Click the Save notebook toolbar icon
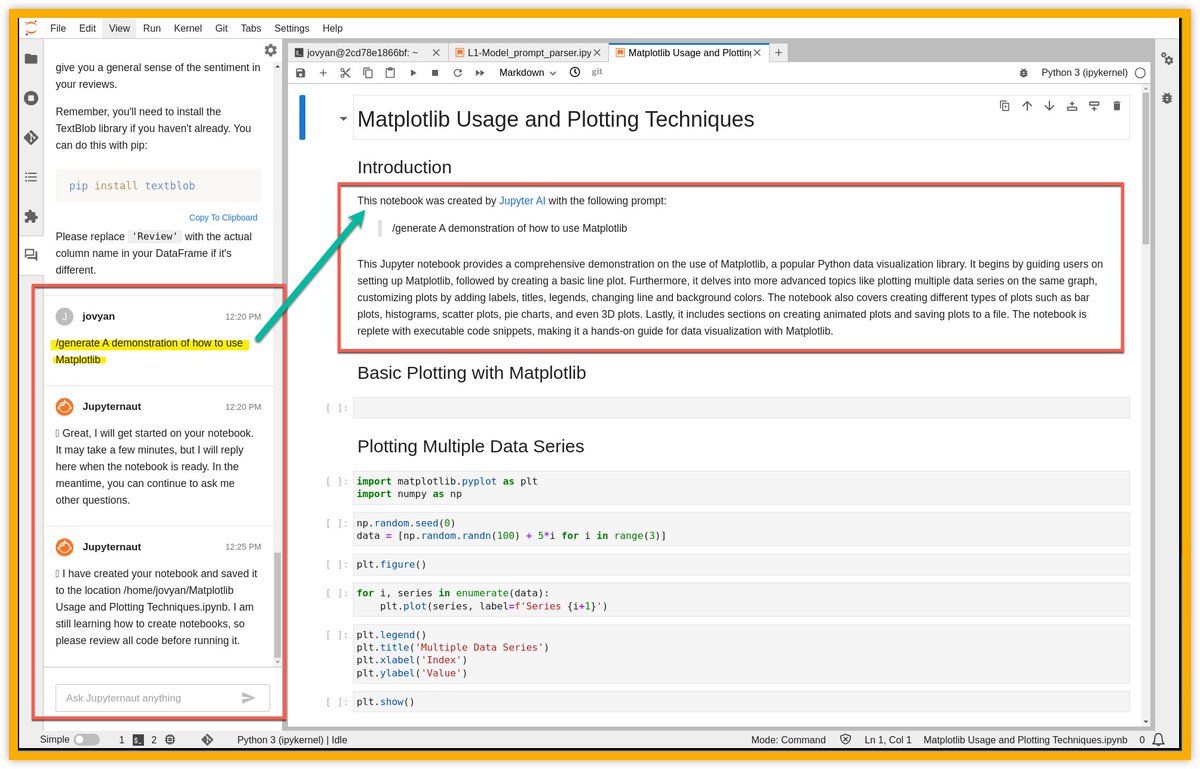1200x769 pixels. point(300,73)
